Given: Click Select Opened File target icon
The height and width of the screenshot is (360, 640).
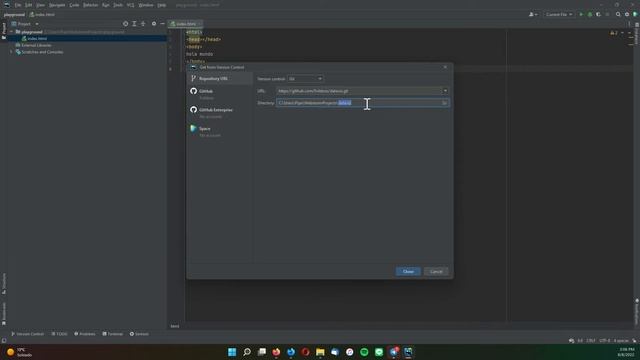Looking at the screenshot, I should 125,24.
